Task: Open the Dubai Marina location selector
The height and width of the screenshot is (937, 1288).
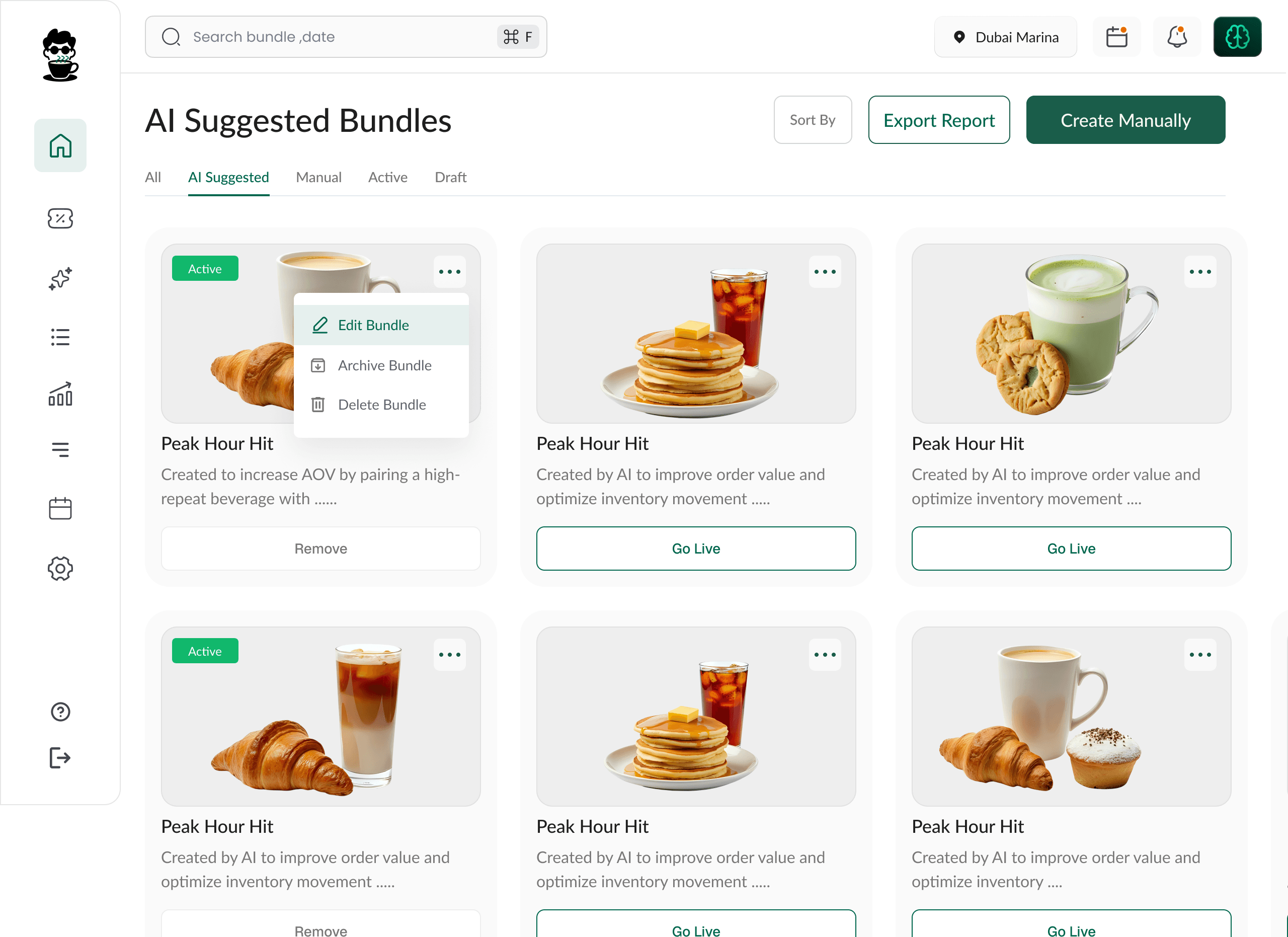Action: click(x=1005, y=37)
